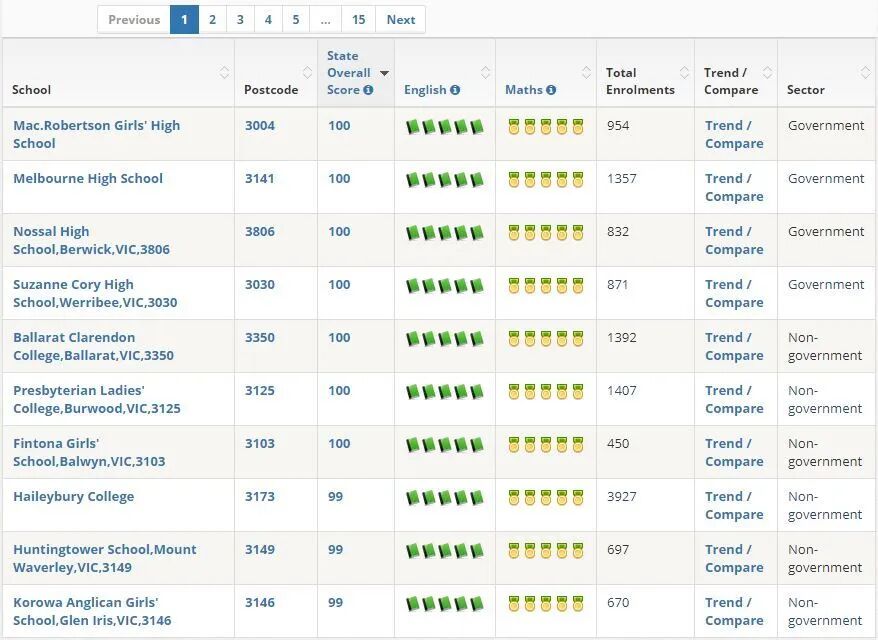The image size is (878, 640).
Task: Open Ballarat Clarendon College link
Action: click(94, 347)
